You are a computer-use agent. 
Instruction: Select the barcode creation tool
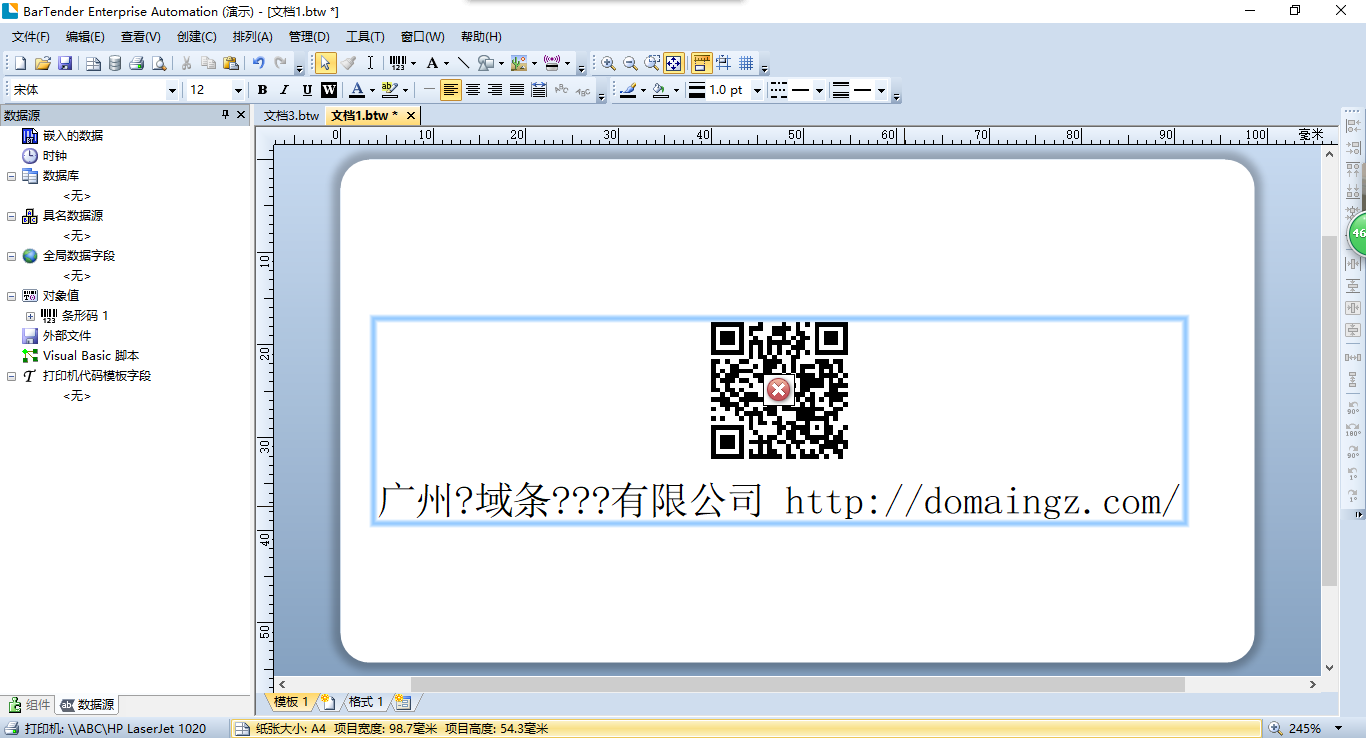397,63
